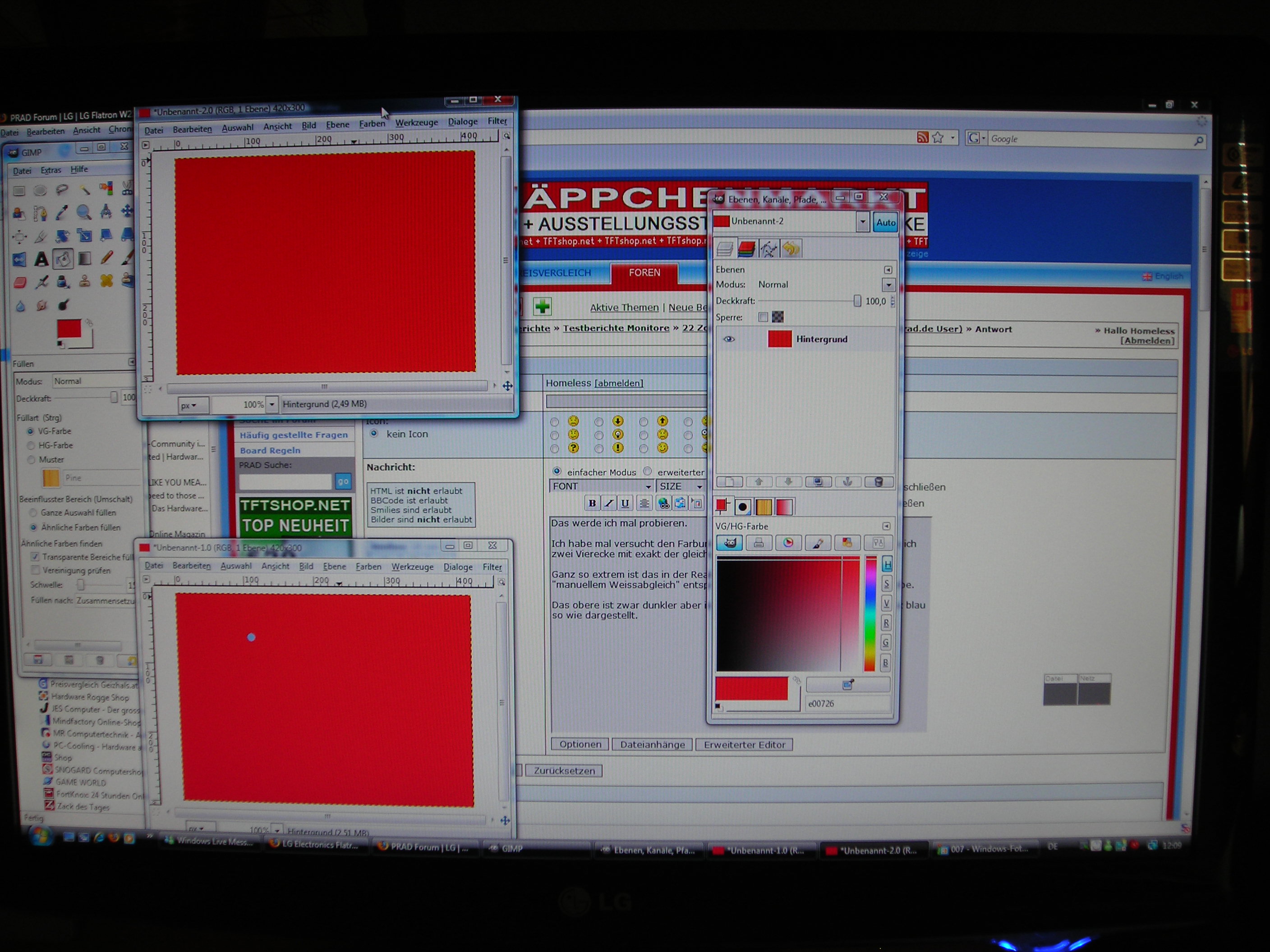The image size is (1270, 952).
Task: Select the Zoom magnifier tool
Action: pyautogui.click(x=84, y=213)
